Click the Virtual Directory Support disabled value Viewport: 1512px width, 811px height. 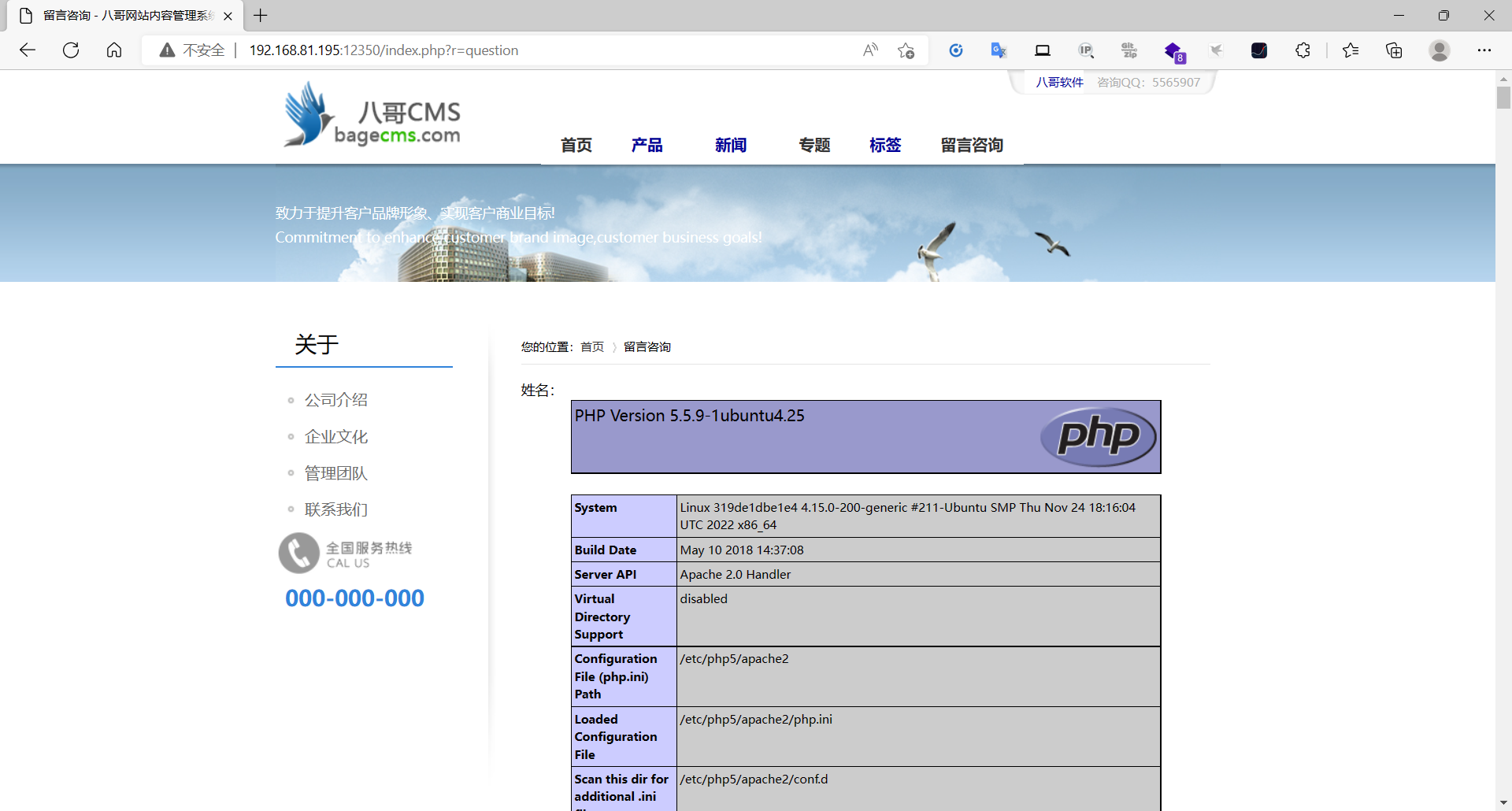(704, 598)
